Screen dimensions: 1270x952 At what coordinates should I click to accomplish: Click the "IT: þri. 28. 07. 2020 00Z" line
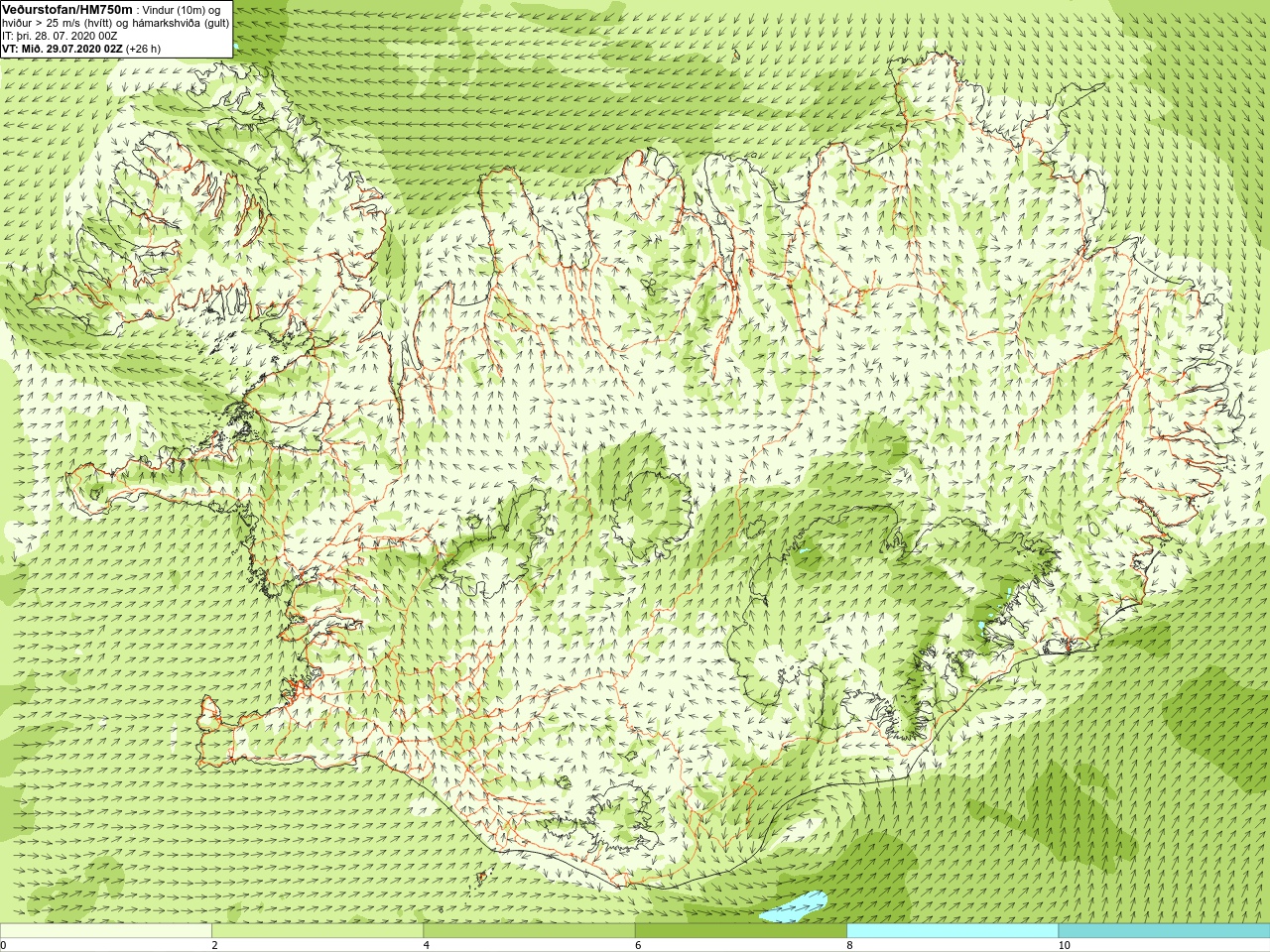pyautogui.click(x=60, y=36)
